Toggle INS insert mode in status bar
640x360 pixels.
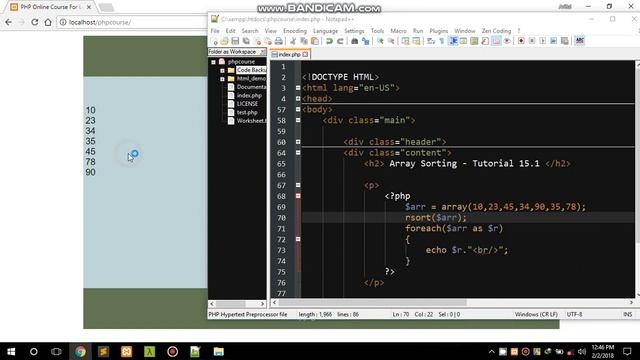point(627,314)
